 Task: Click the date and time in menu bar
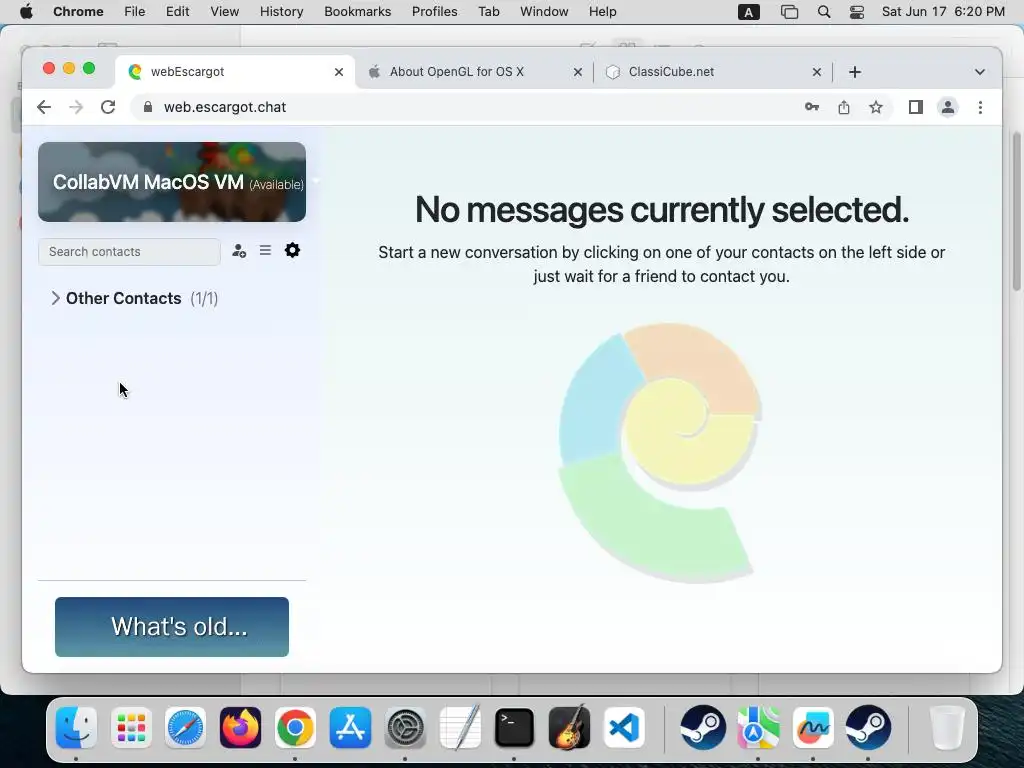(943, 12)
